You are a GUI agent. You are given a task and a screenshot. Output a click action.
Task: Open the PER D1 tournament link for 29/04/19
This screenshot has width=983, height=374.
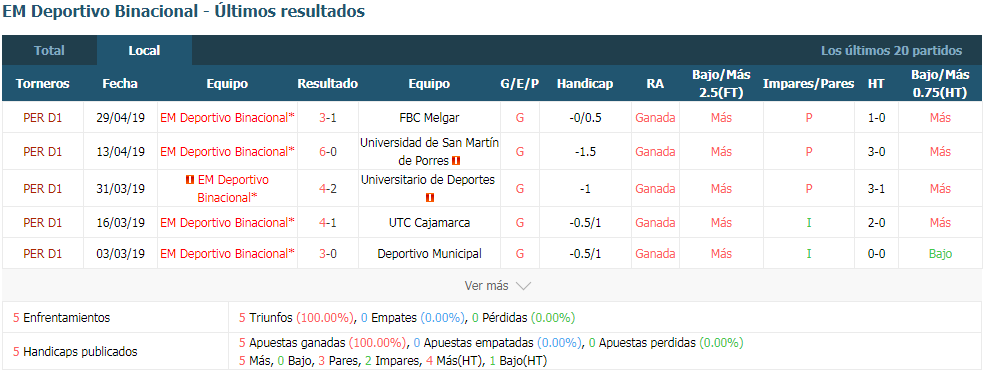(43, 118)
